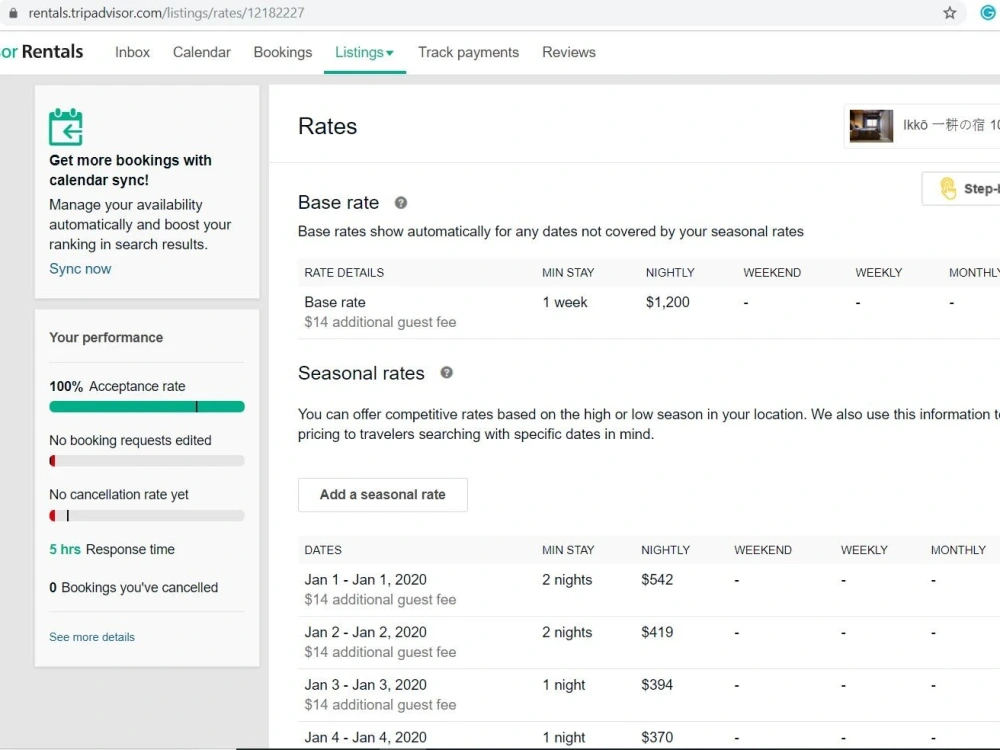
Task: Open the Calendar tab
Action: [202, 52]
